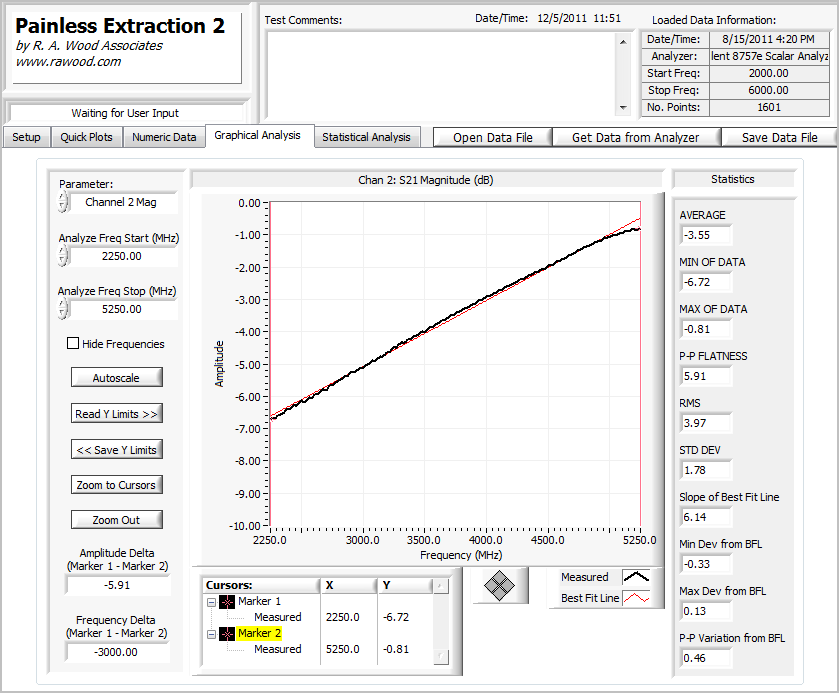Toggle the Hide Frequencies checkbox
Screen dimensions: 839x693
(73, 344)
